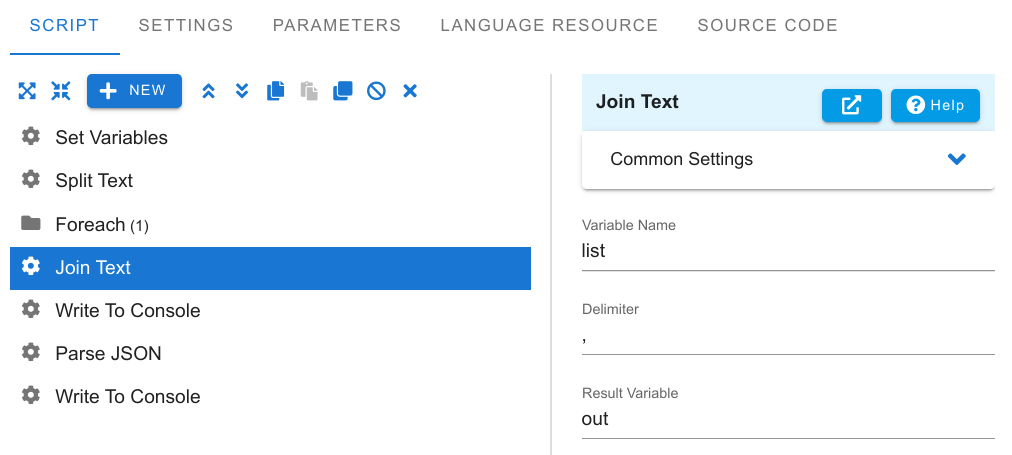Click the collapse all arrows icon
The width and height of the screenshot is (1012, 455).
[x=61, y=91]
